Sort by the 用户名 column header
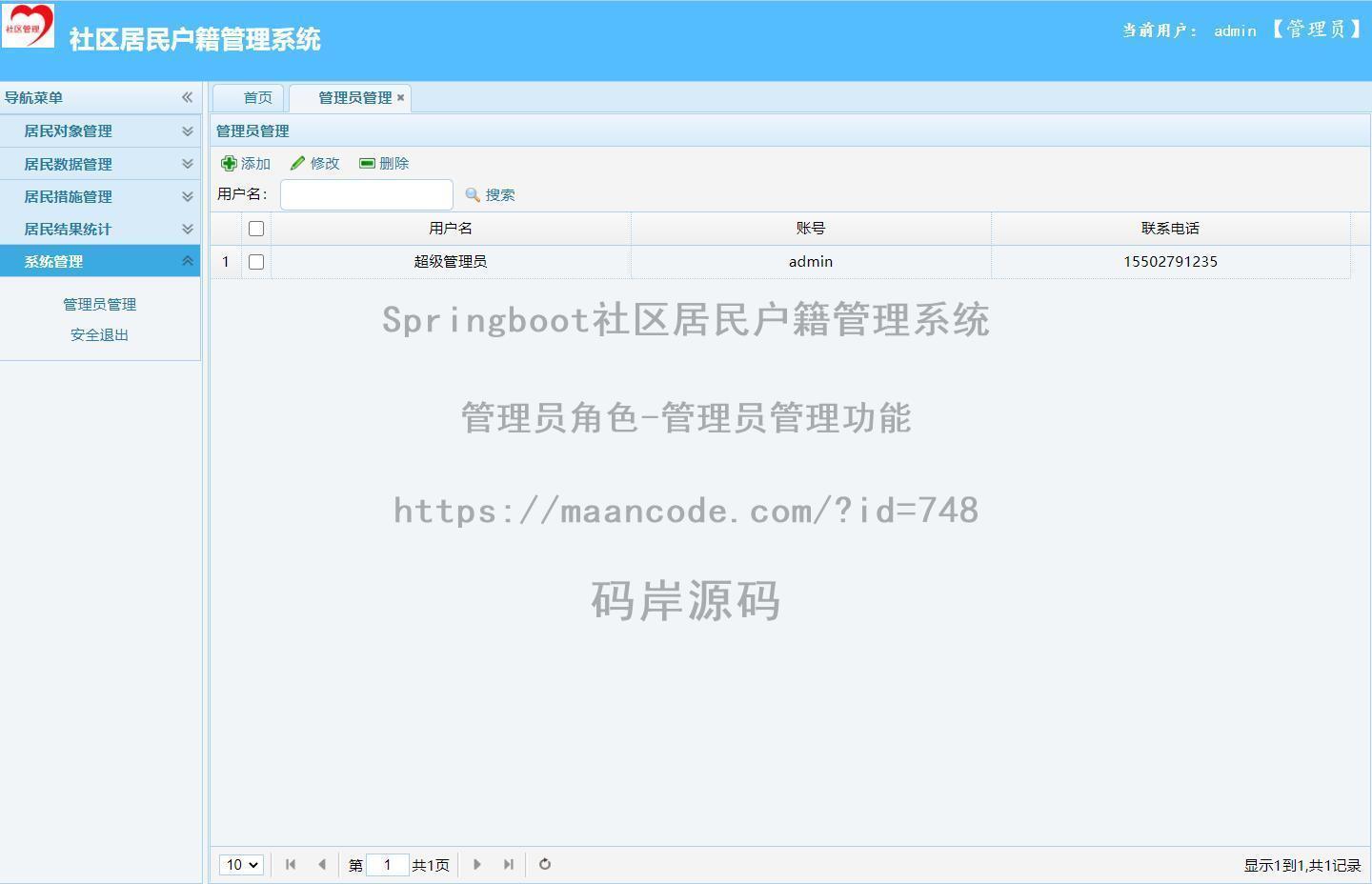Screen dimensions: 1372x884 (451, 229)
